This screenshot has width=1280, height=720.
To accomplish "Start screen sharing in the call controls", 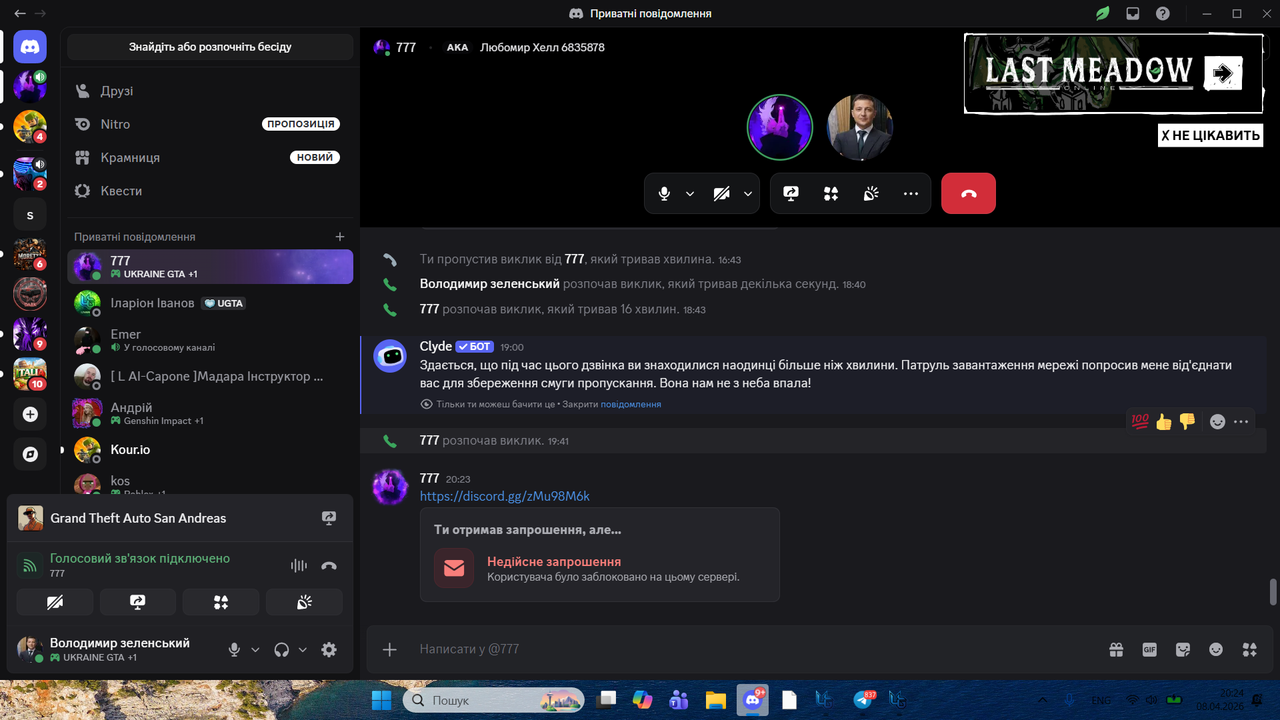I will point(791,194).
